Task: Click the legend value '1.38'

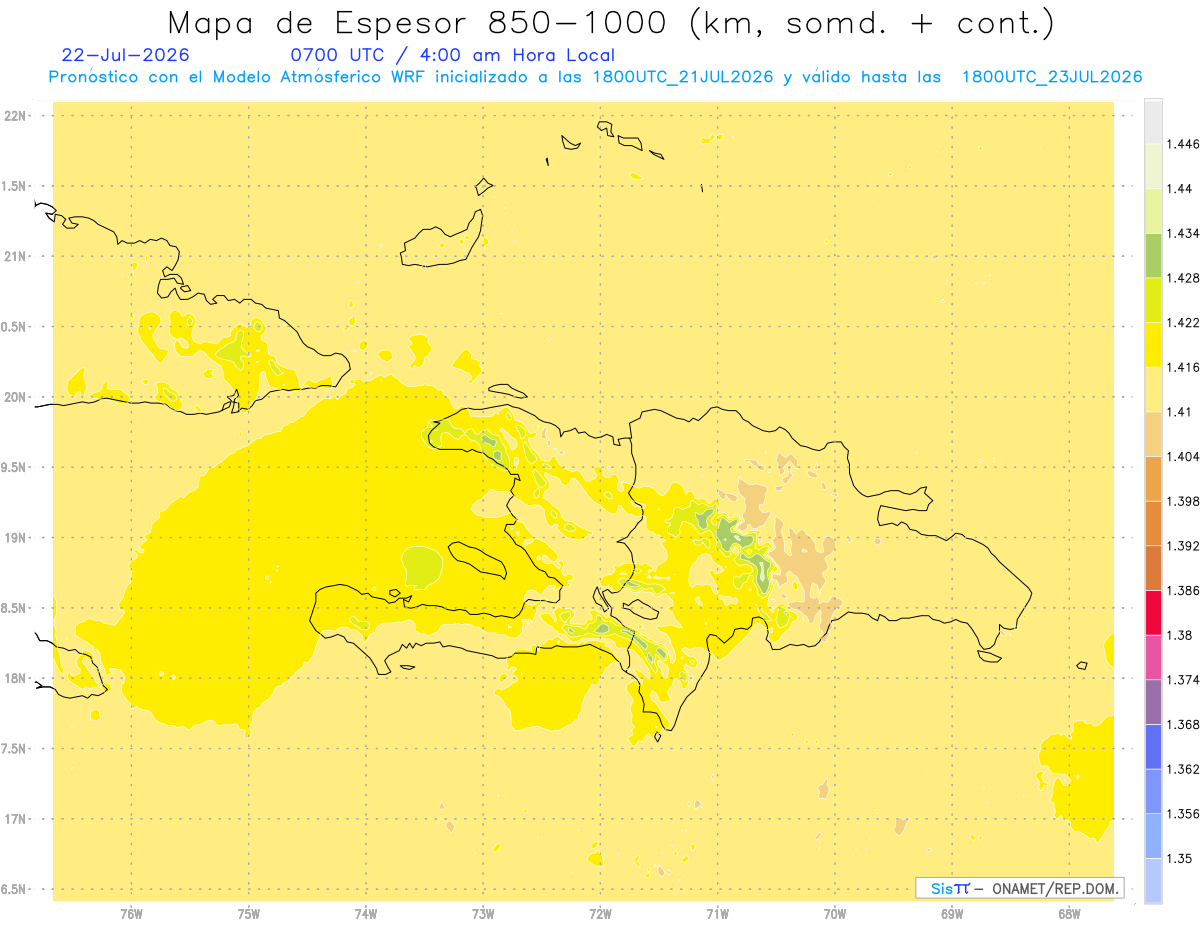Action: (x=1181, y=635)
